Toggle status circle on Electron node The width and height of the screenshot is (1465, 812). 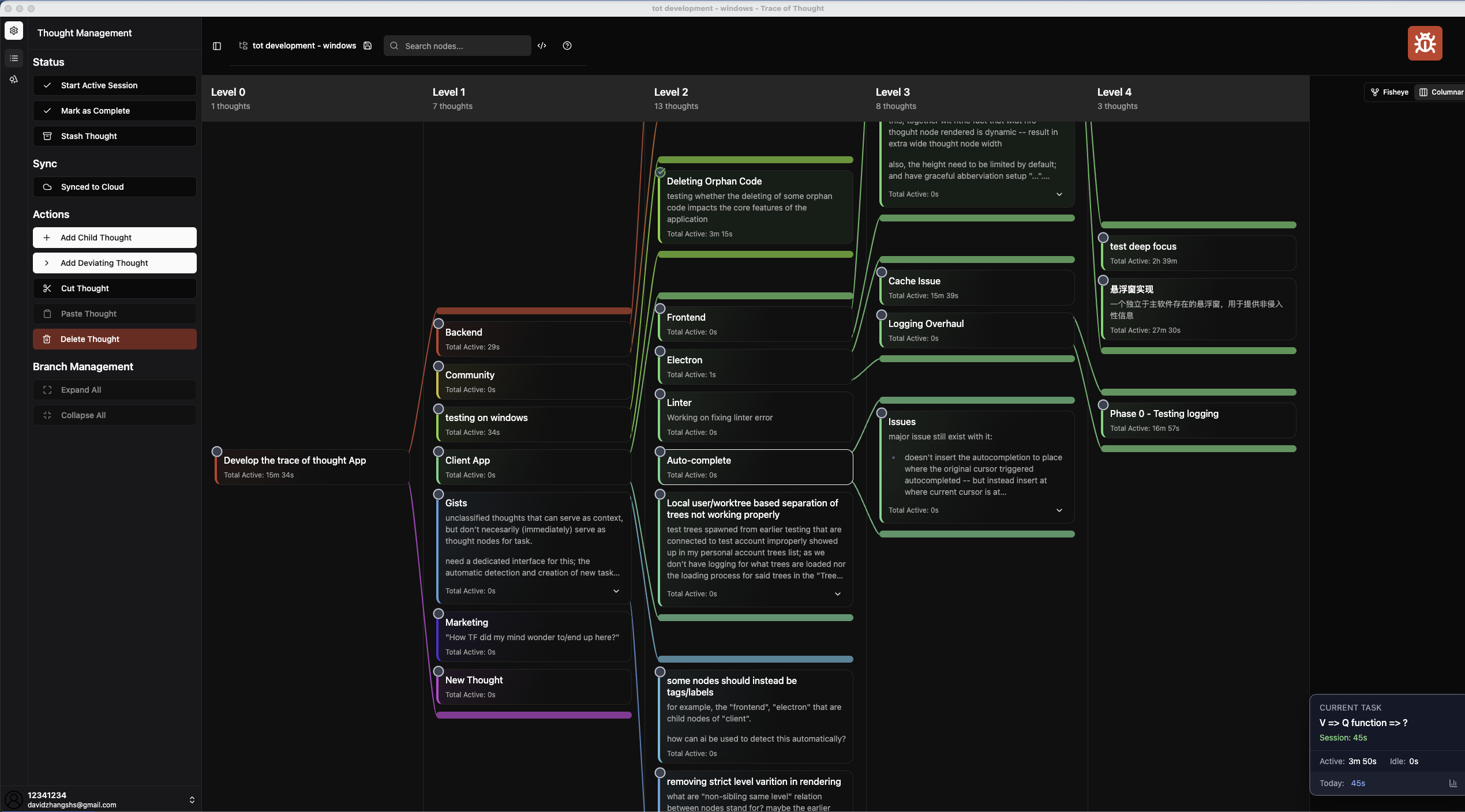[660, 351]
